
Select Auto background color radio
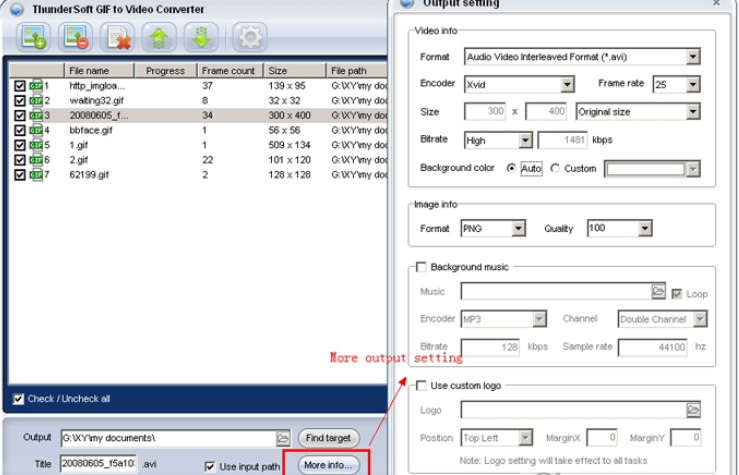click(511, 168)
